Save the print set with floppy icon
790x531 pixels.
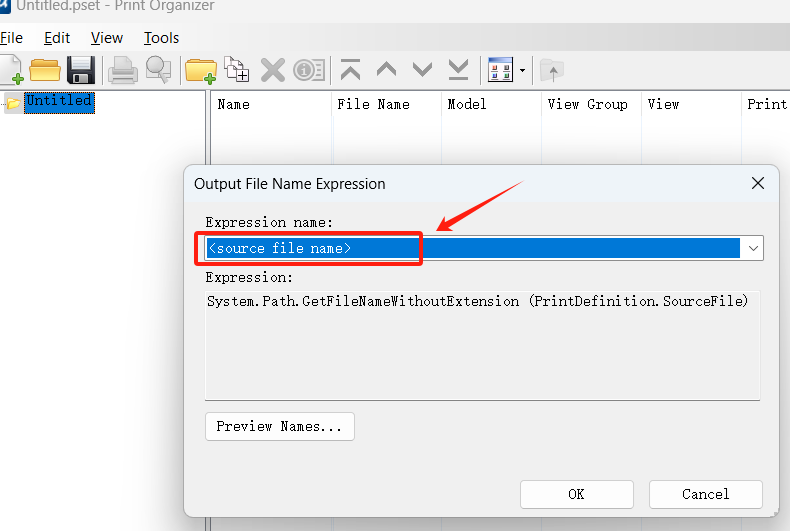coord(80,70)
